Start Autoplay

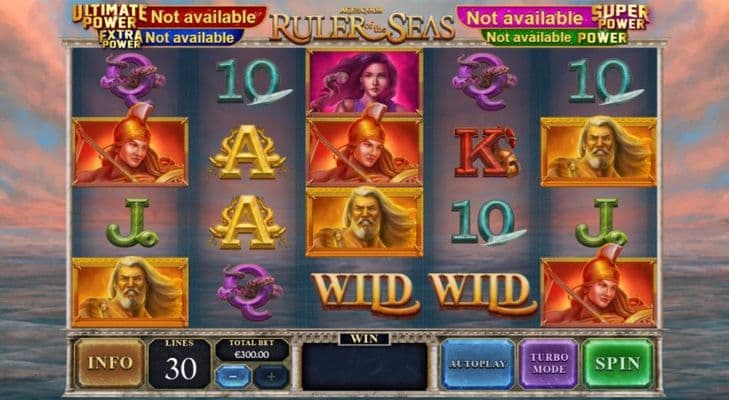pyautogui.click(x=477, y=363)
